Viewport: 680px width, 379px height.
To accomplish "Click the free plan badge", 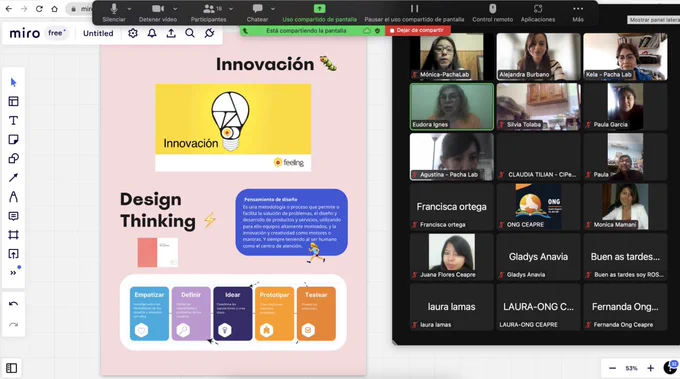I will click(x=57, y=33).
